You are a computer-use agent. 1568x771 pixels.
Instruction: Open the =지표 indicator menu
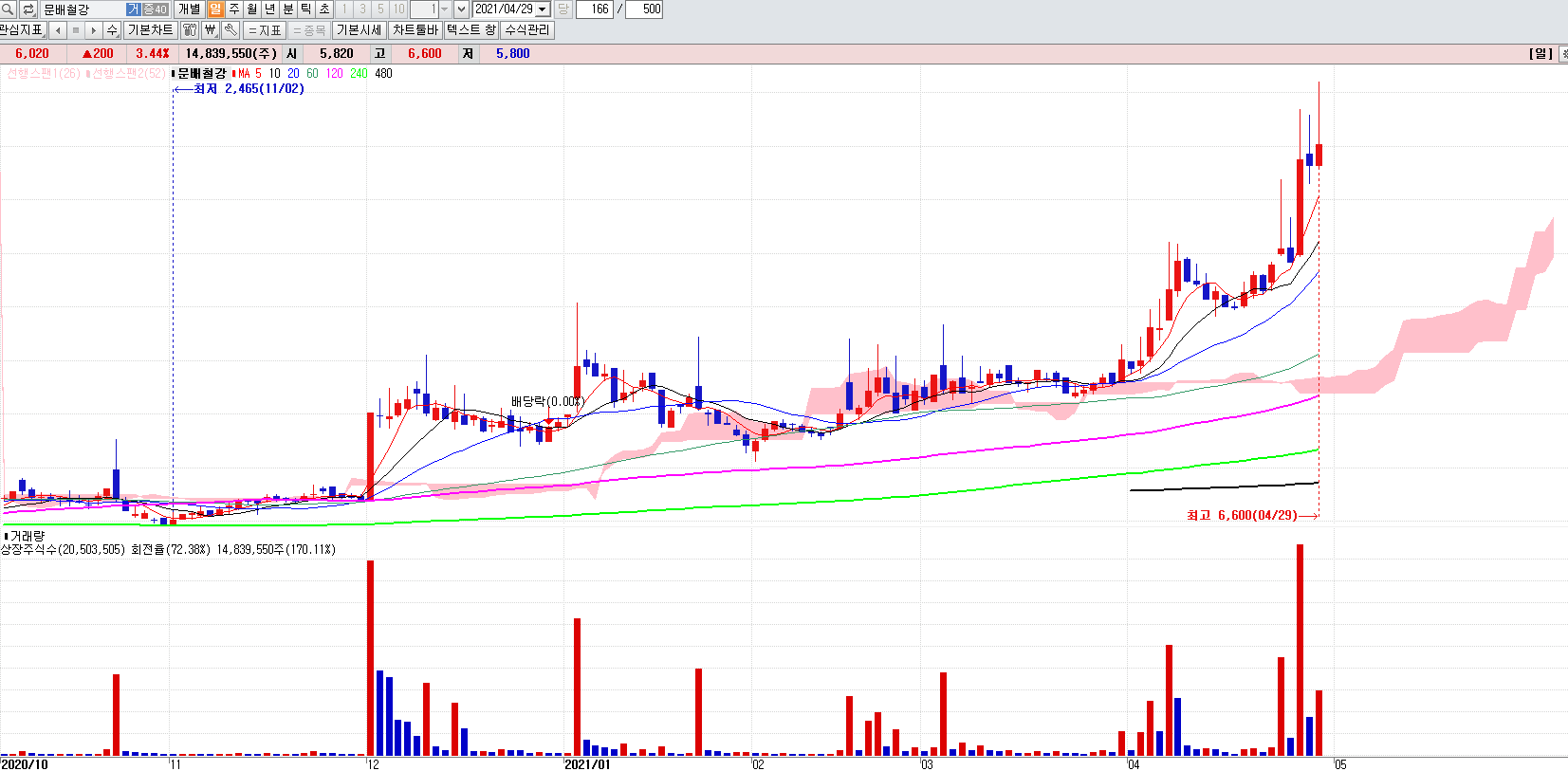(x=265, y=30)
